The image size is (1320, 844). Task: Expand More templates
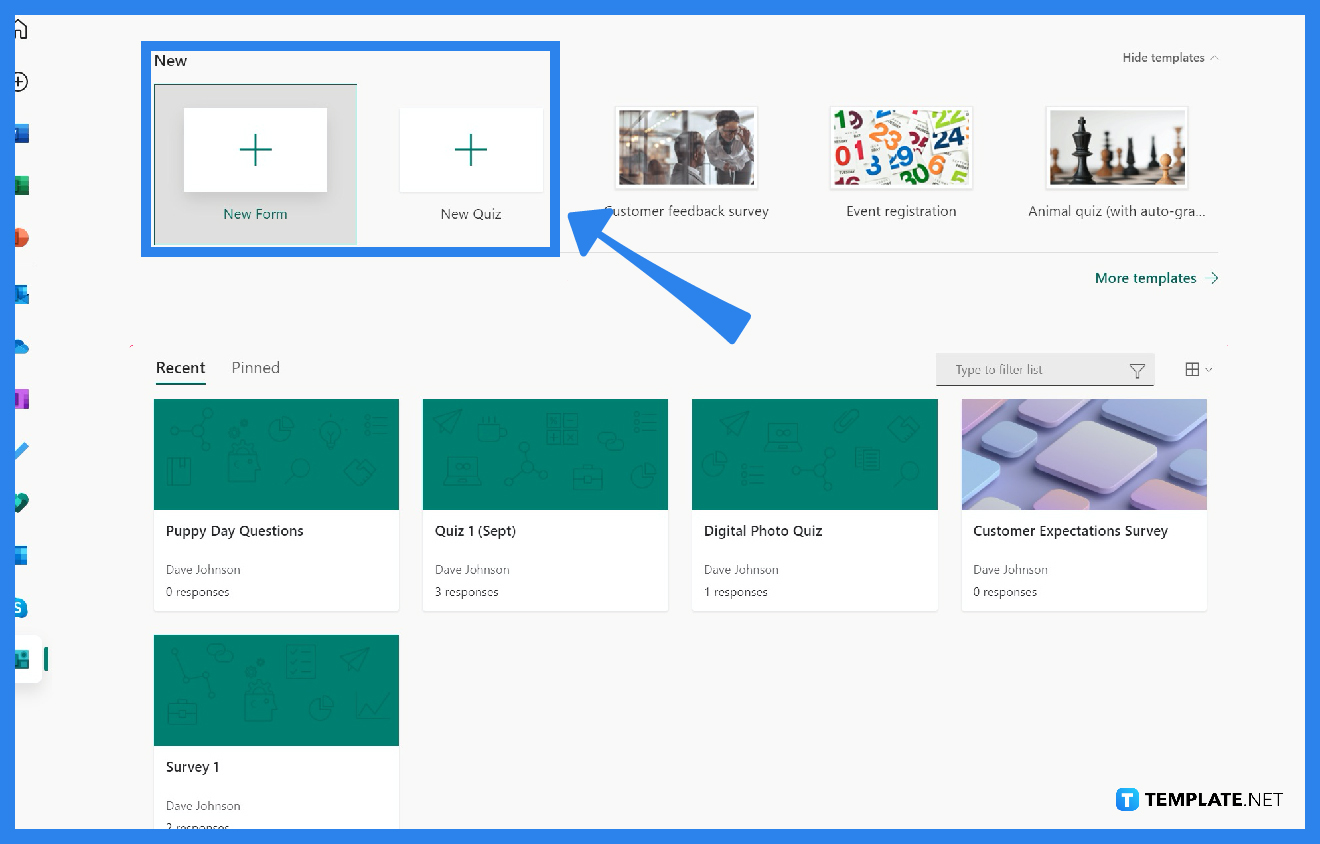pos(1145,278)
